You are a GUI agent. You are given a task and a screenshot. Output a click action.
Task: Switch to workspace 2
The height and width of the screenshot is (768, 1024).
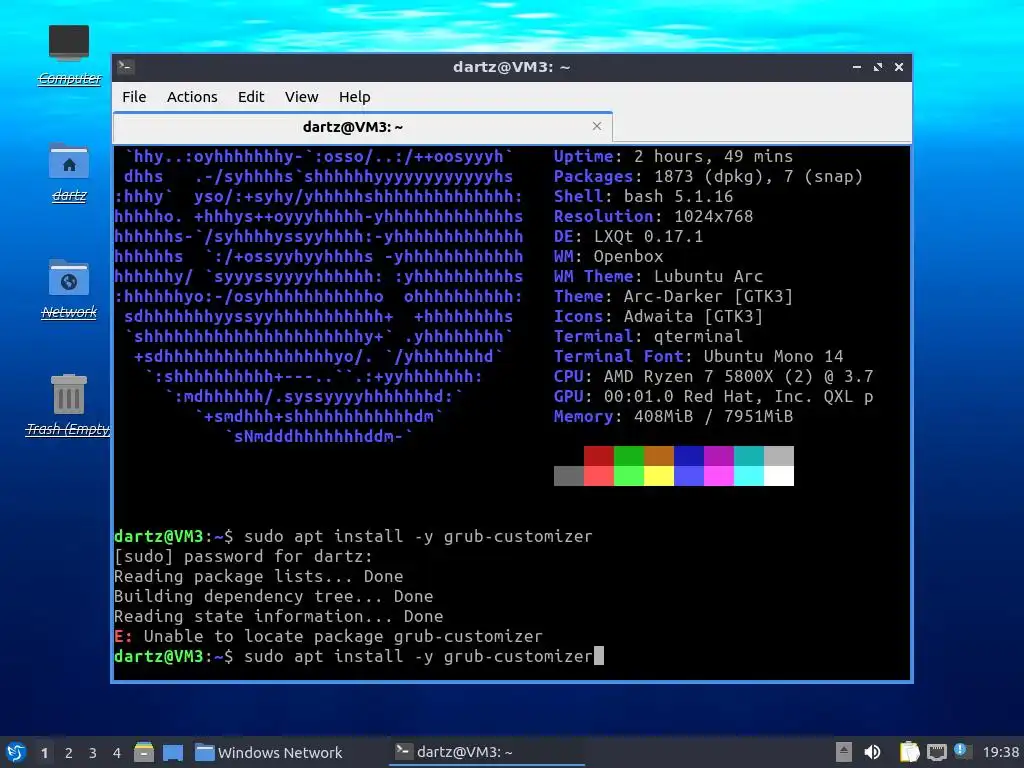69,753
